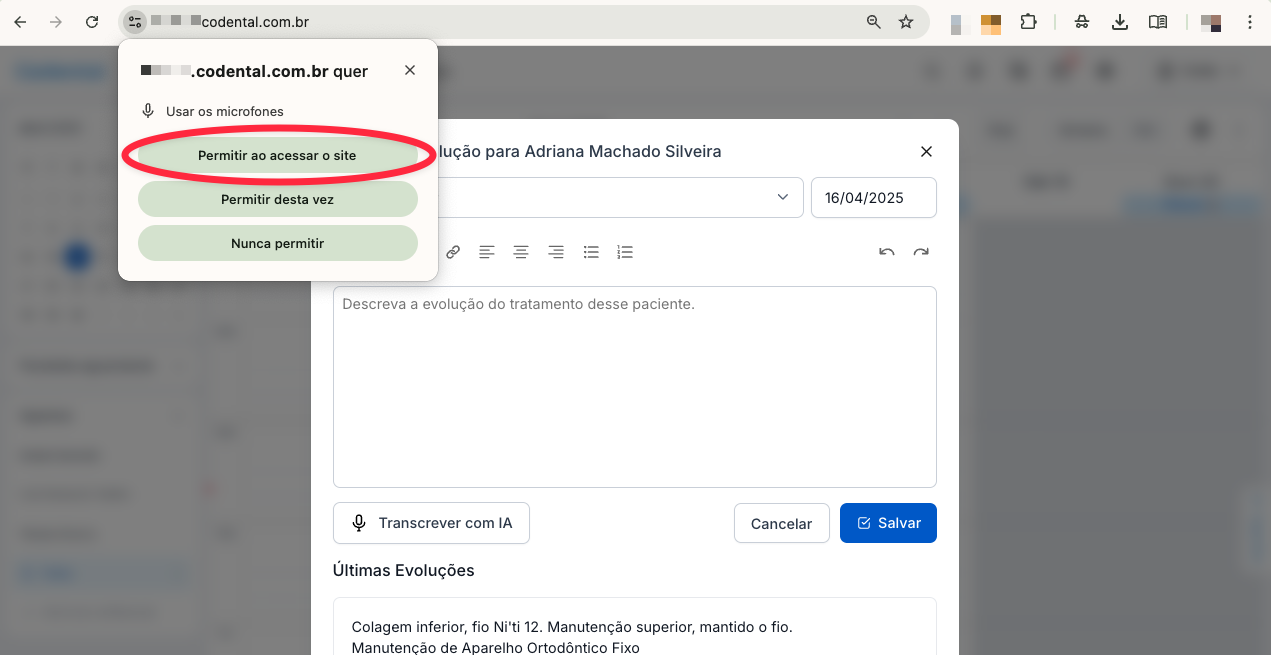Redo the last edit in the editor
This screenshot has width=1271, height=655.
[921, 252]
